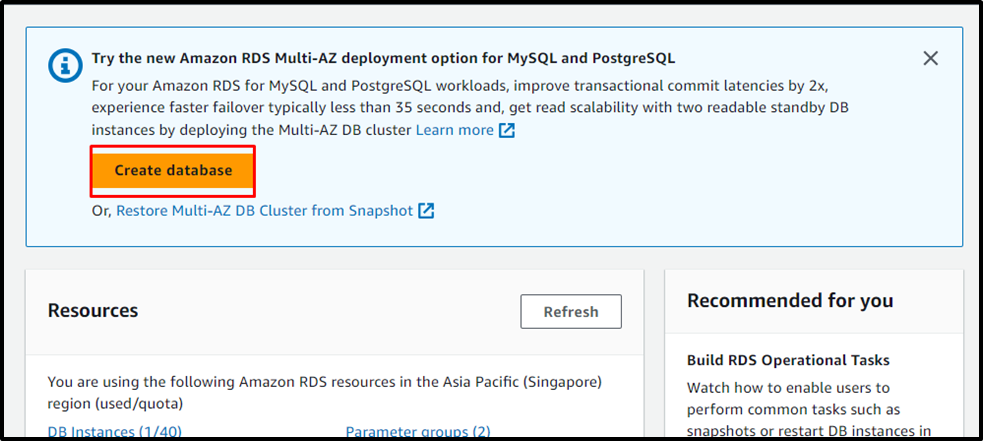983x441 pixels.
Task: Click the Recommended for you heading
Action: click(790, 301)
